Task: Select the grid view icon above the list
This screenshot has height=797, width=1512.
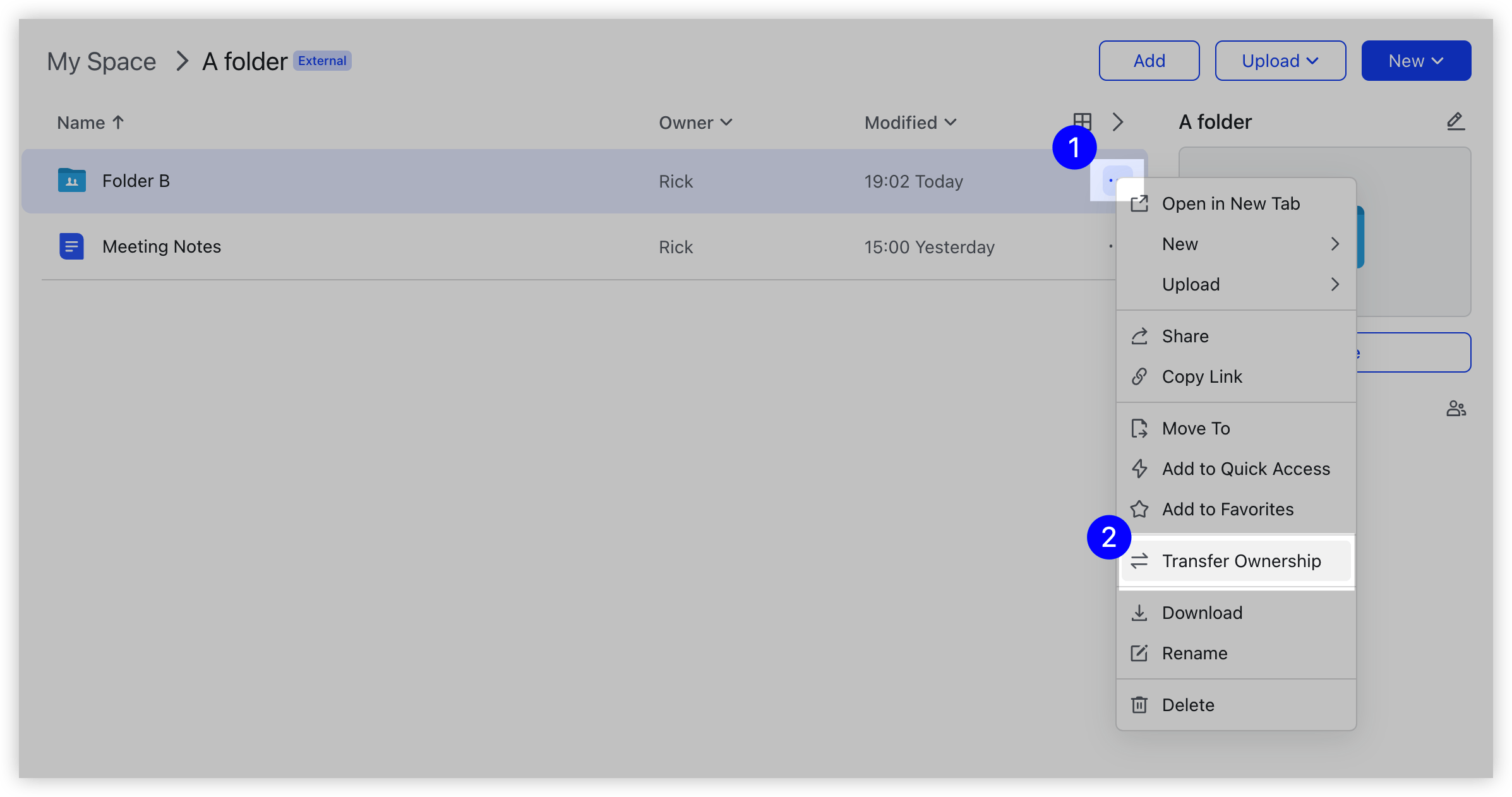Action: [x=1082, y=121]
